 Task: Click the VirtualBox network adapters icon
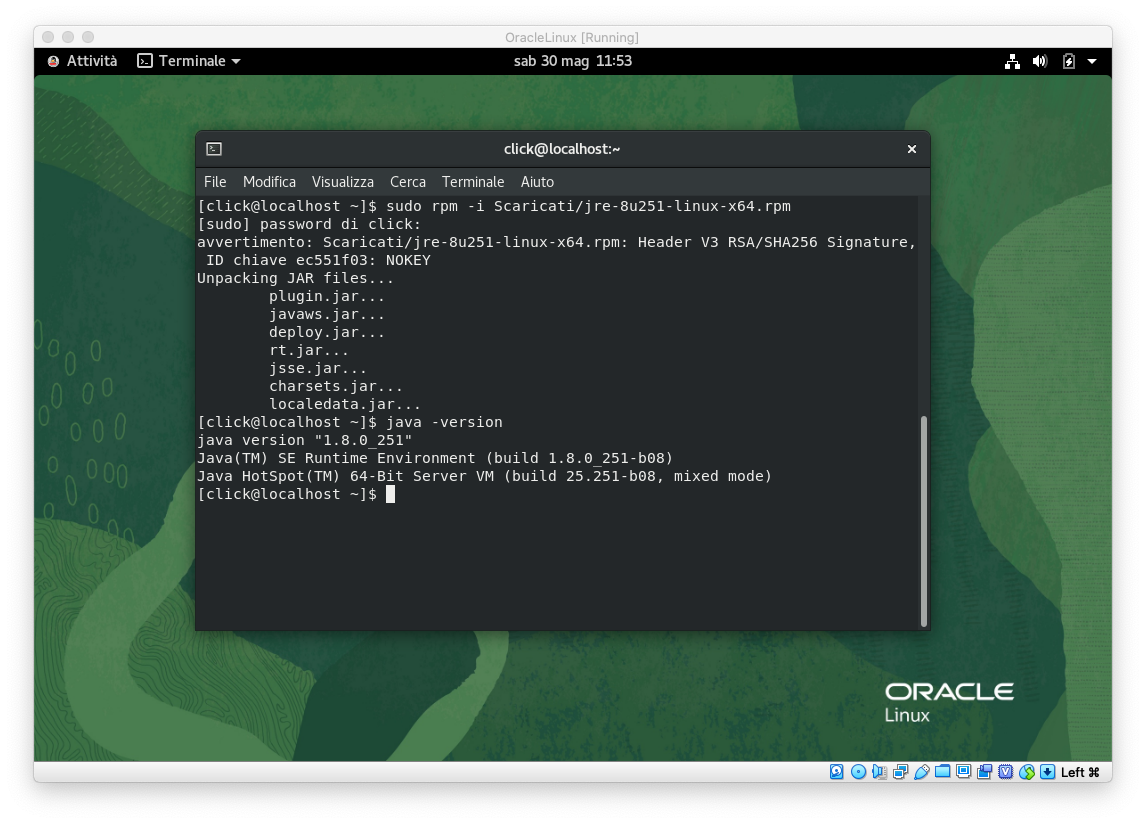coord(900,772)
